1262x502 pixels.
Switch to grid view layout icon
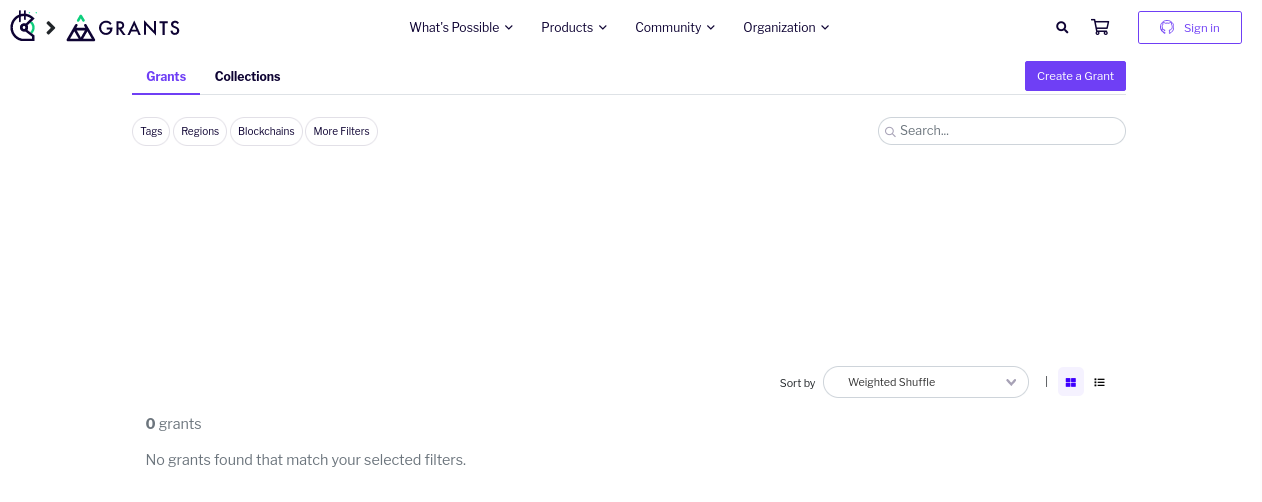click(1071, 382)
